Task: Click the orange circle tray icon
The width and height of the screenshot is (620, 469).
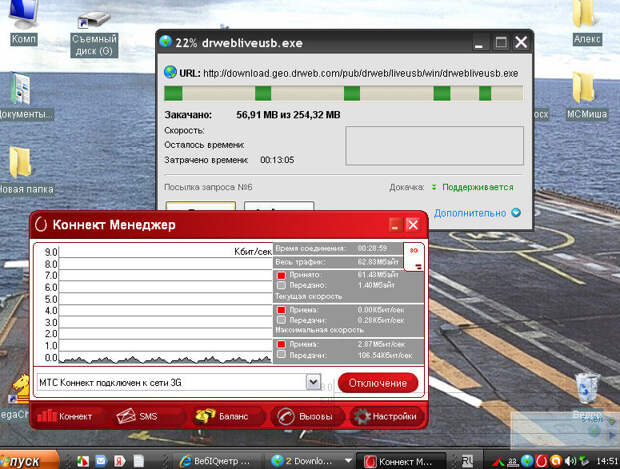Action: (556, 461)
